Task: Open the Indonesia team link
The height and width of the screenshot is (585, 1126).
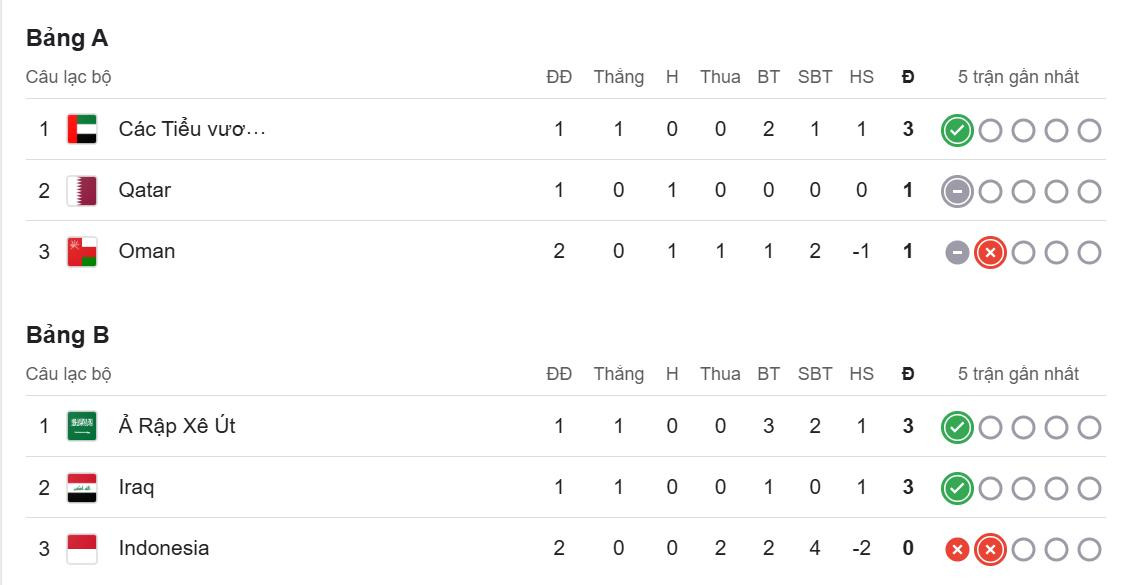Action: click(x=164, y=548)
